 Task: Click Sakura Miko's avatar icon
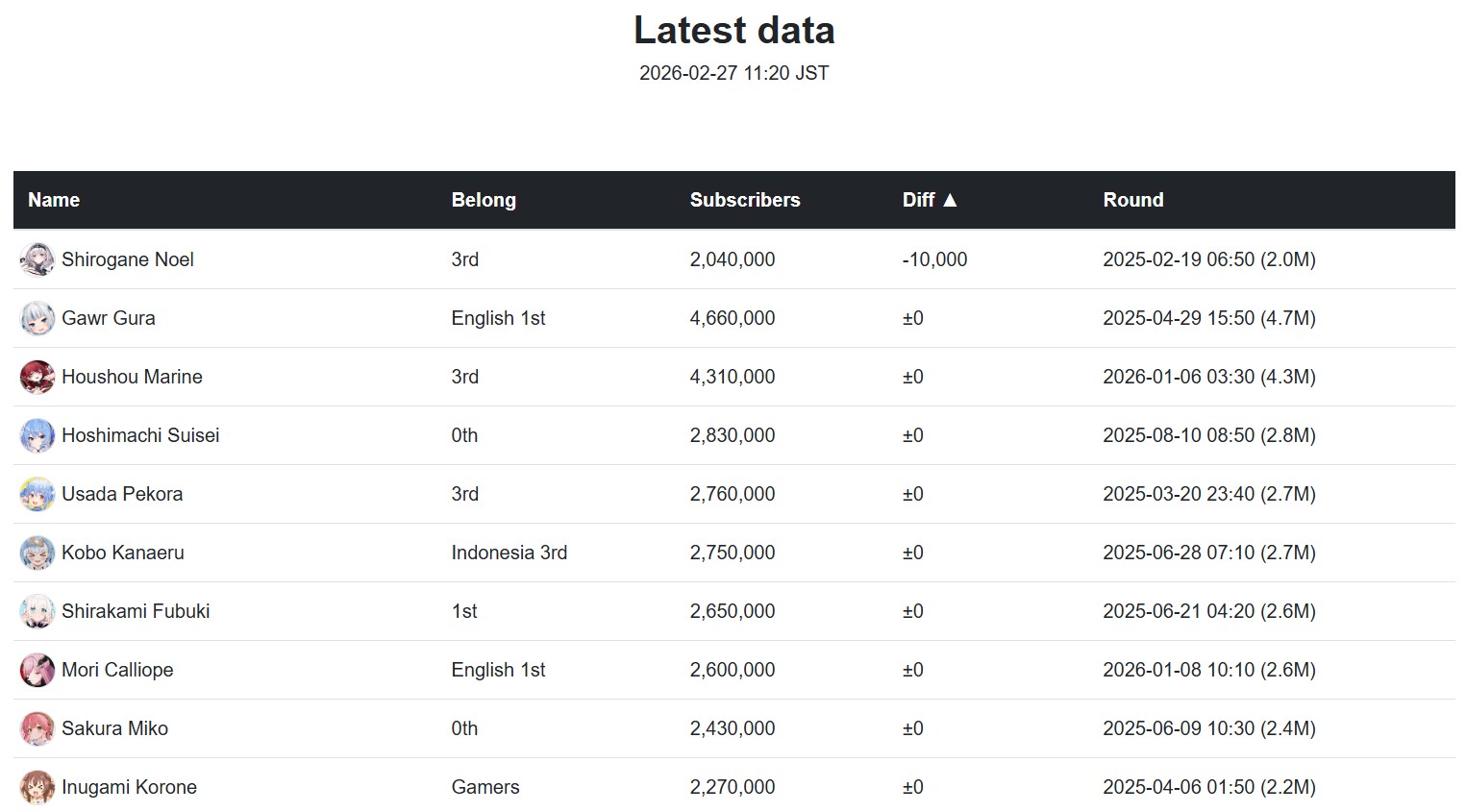click(37, 728)
